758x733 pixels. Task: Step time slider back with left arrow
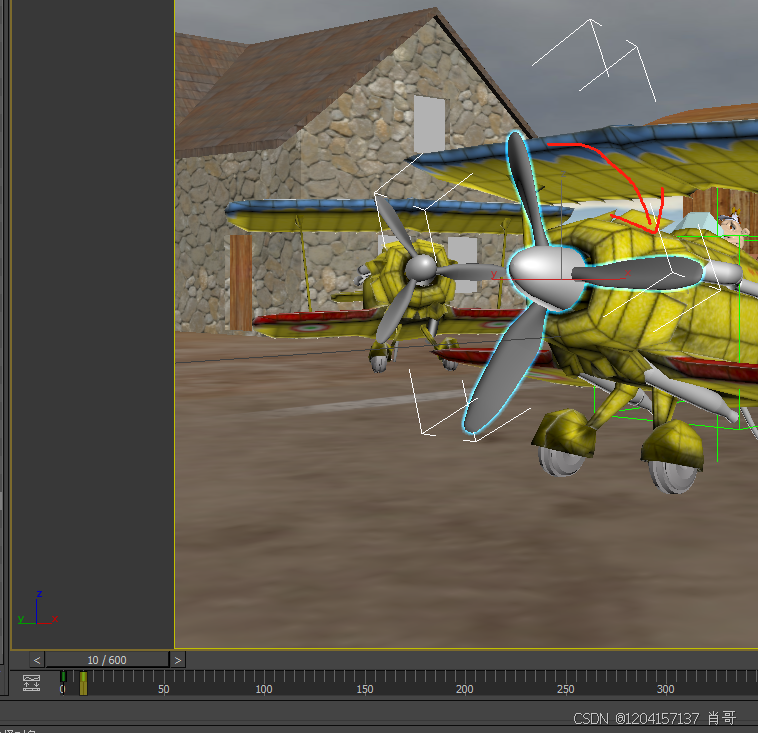(37, 660)
